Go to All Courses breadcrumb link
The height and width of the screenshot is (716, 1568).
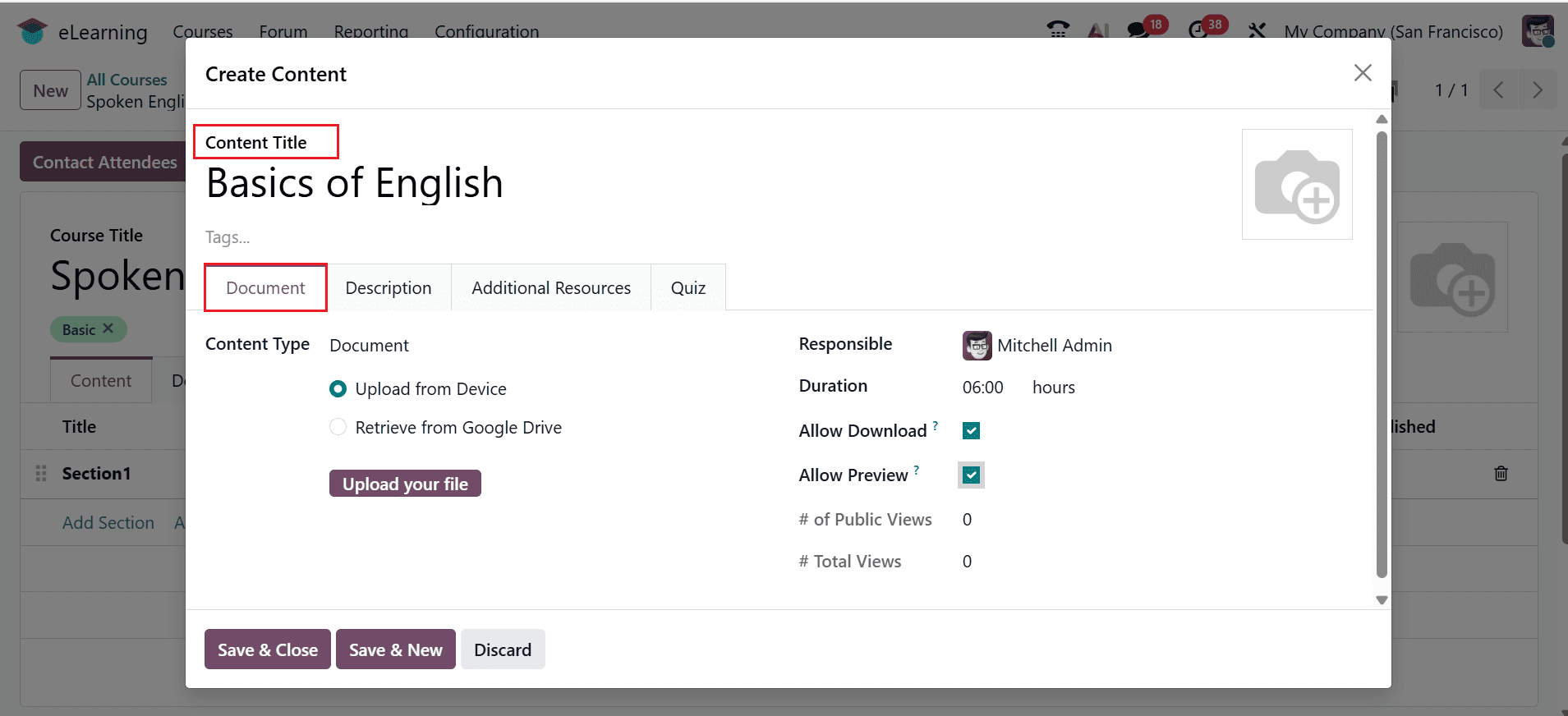click(126, 80)
